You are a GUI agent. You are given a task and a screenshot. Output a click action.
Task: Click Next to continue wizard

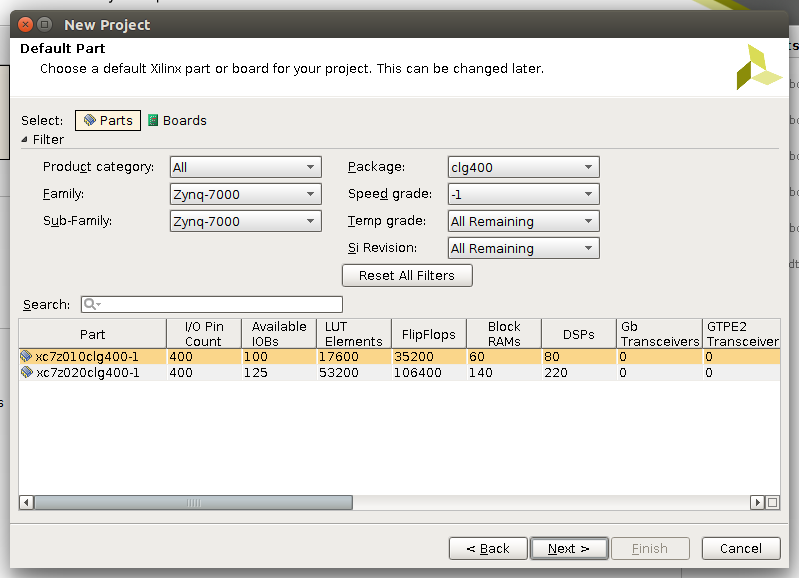(569, 548)
